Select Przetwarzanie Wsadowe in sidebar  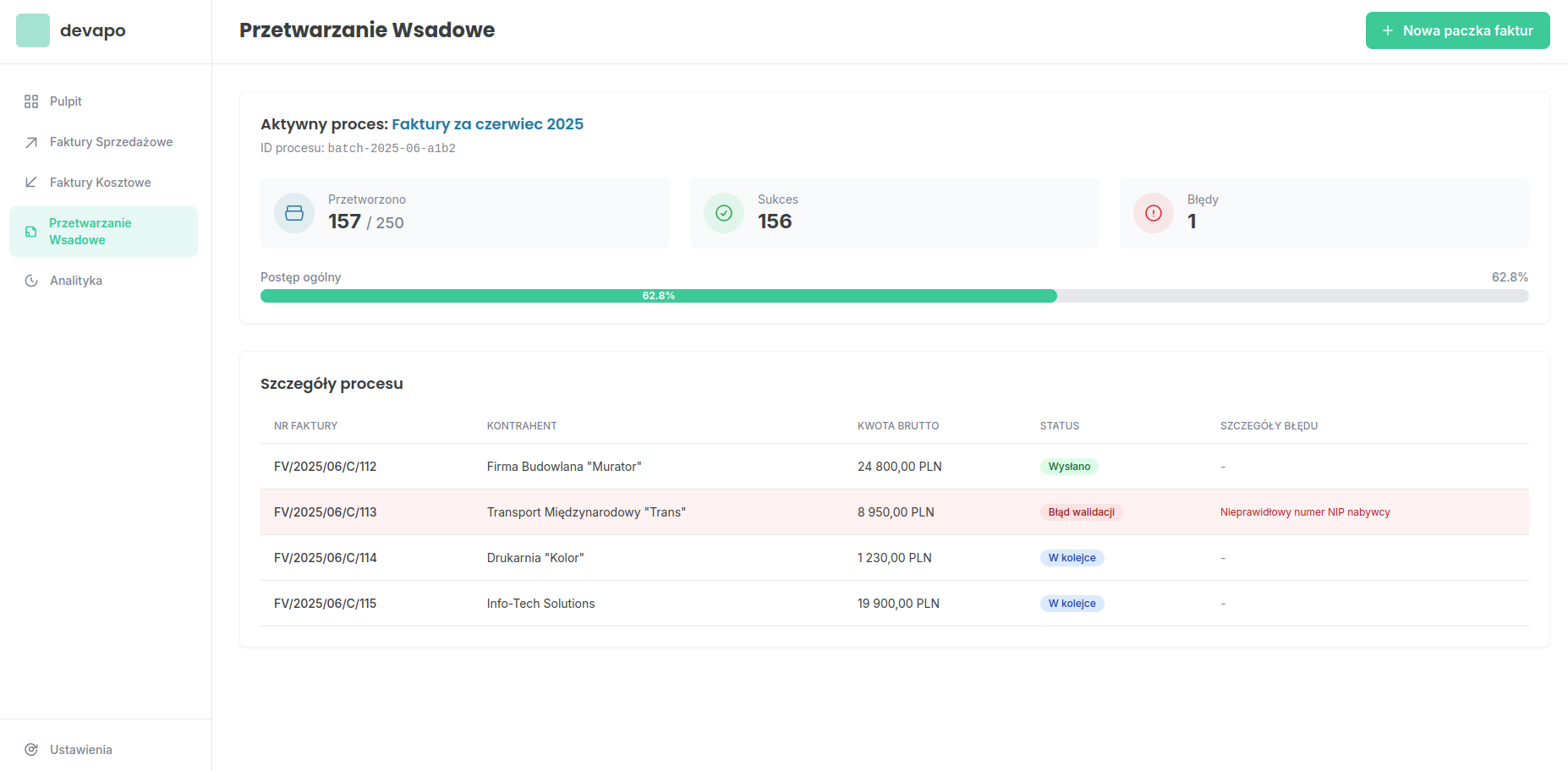click(103, 232)
